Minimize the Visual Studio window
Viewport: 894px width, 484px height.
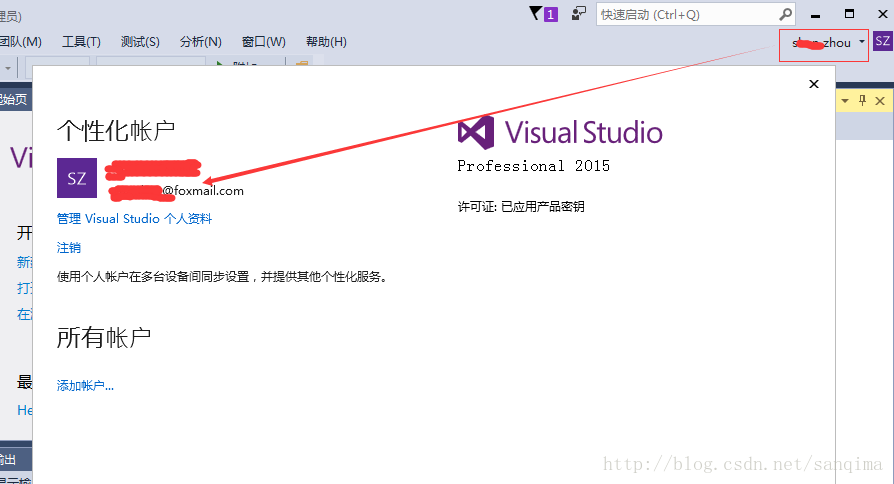[815, 15]
